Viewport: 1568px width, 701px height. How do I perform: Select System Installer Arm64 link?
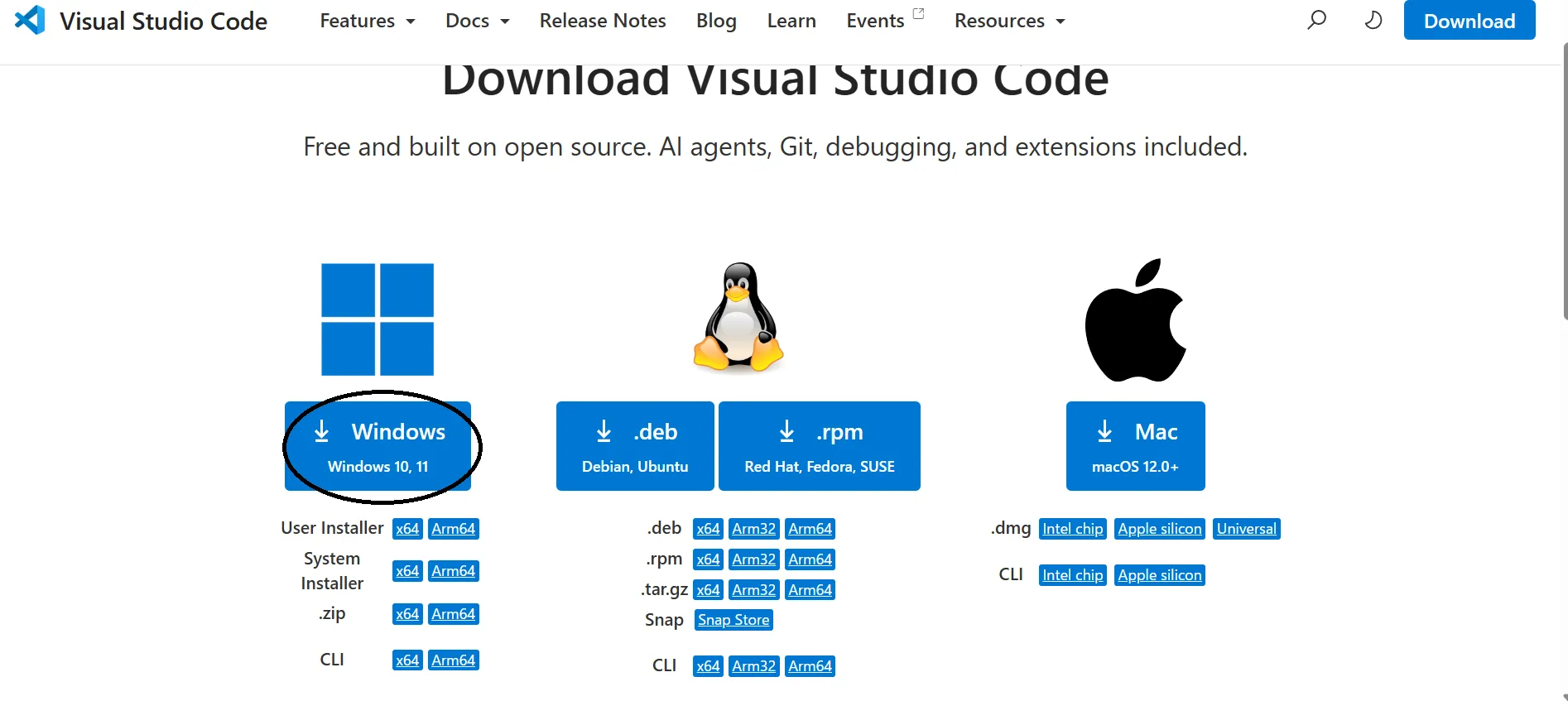tap(454, 571)
